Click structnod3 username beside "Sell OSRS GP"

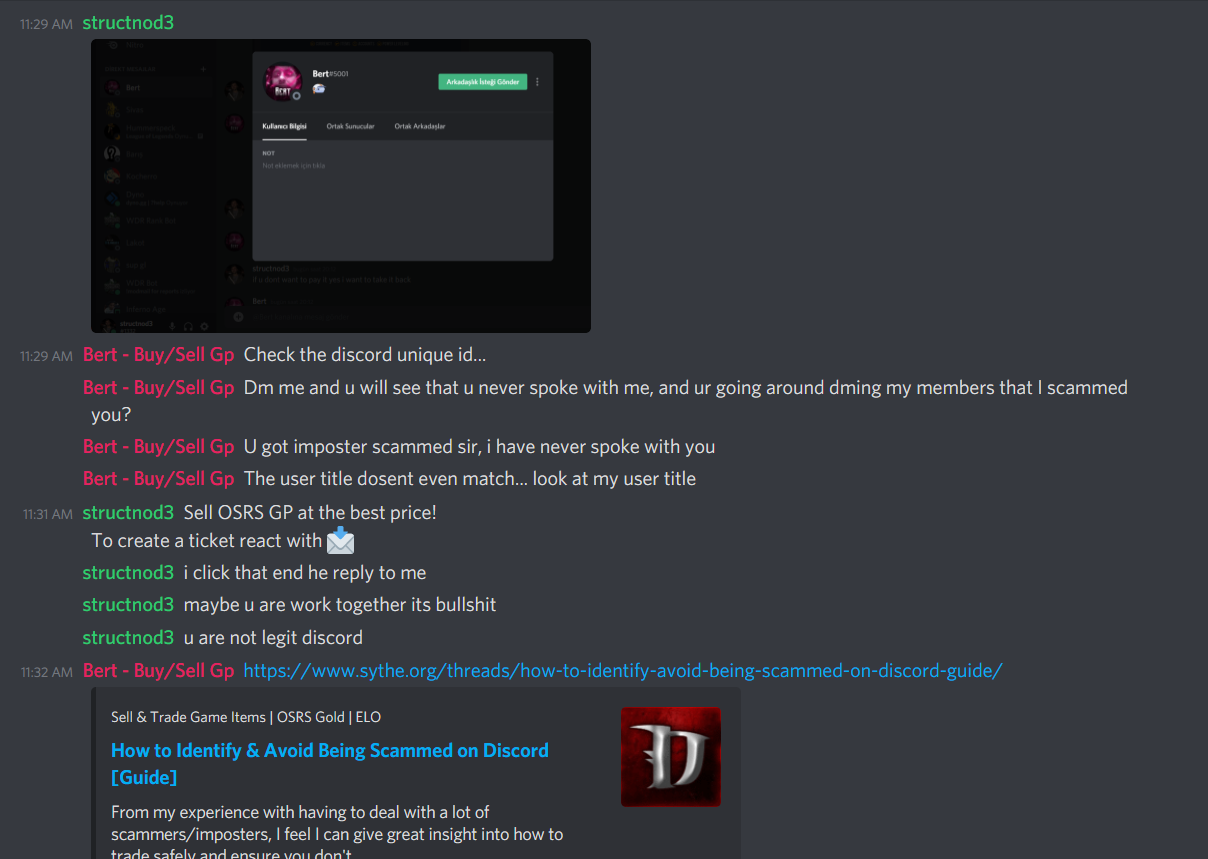point(128,513)
